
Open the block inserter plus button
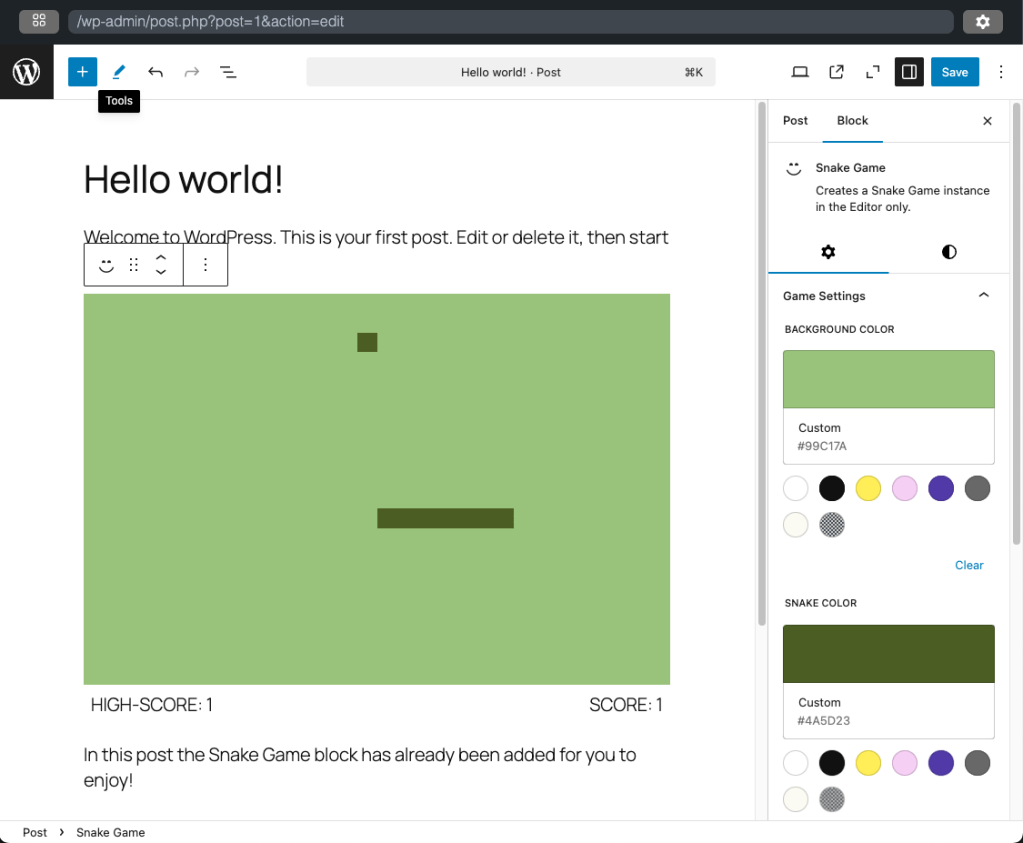point(82,72)
